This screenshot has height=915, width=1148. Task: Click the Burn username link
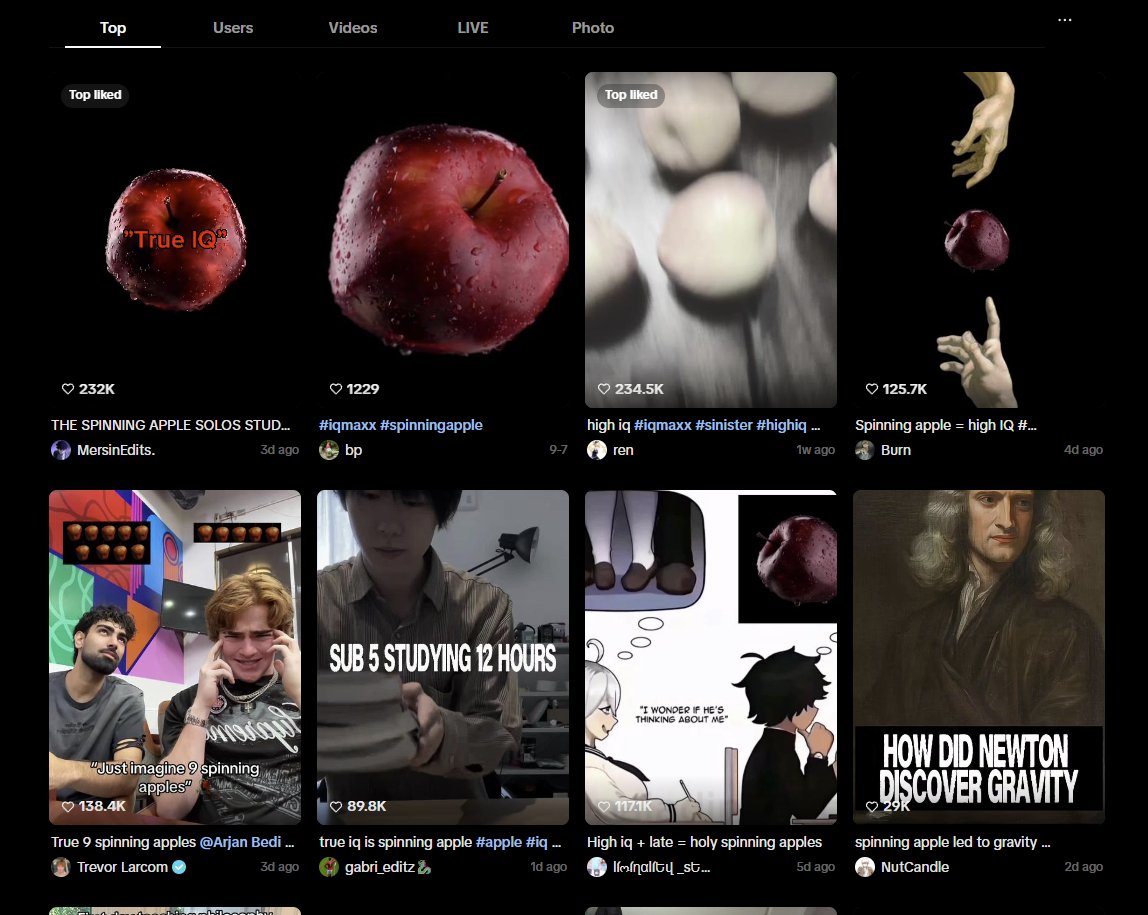pos(895,450)
